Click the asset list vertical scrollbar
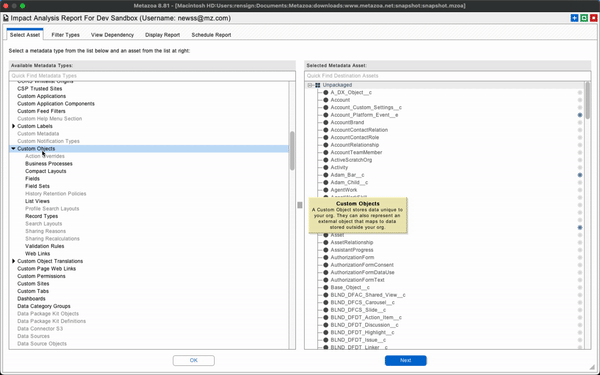The image size is (600, 375). click(588, 101)
